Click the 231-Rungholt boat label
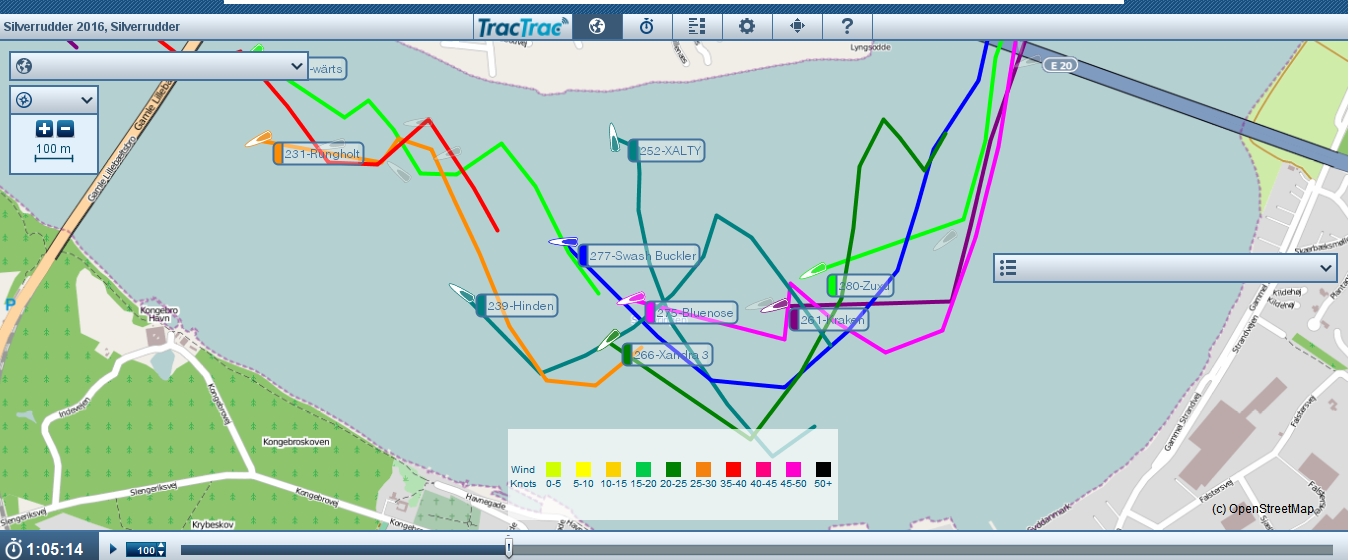1349x560 pixels. click(x=322, y=154)
